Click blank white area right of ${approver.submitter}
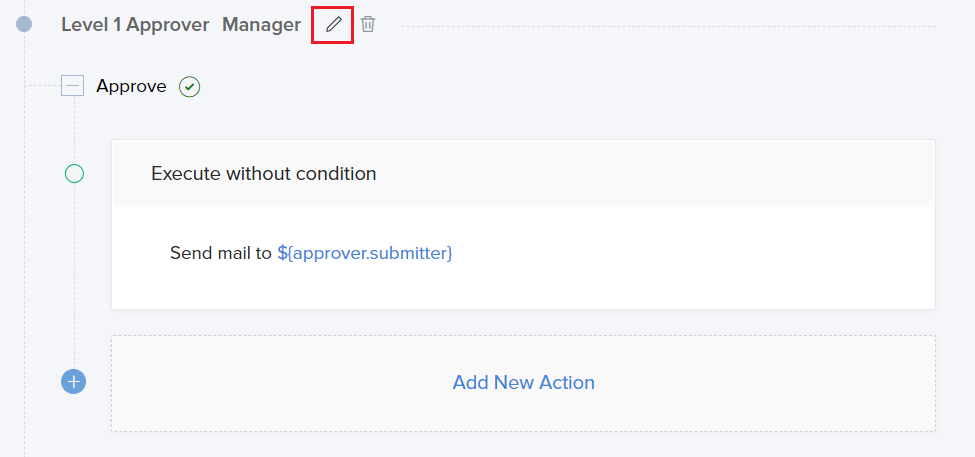 [700, 254]
